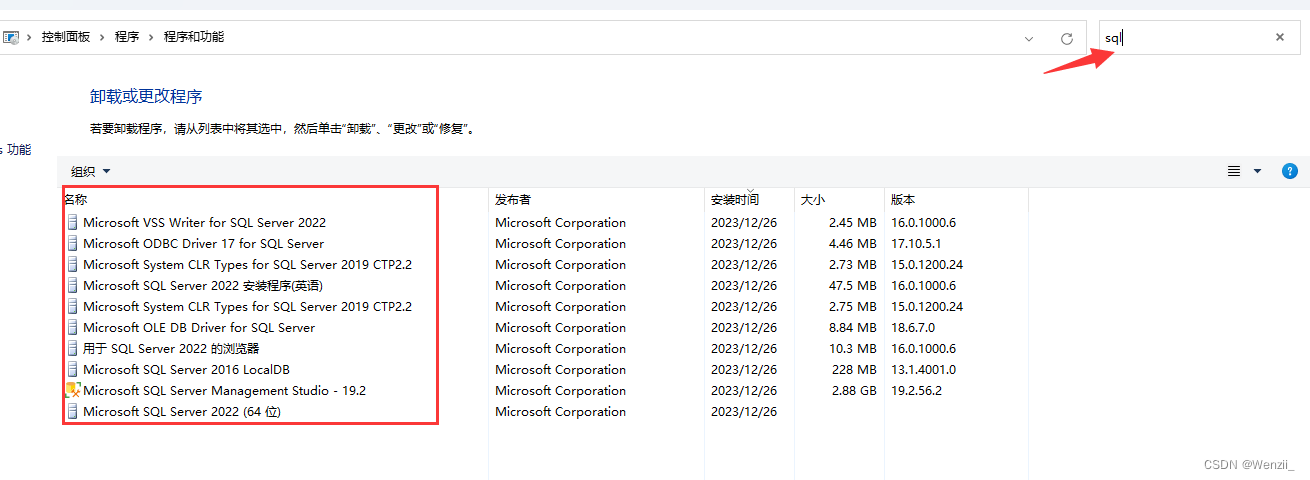
Task: Refresh the programs list
Action: pyautogui.click(x=1067, y=38)
